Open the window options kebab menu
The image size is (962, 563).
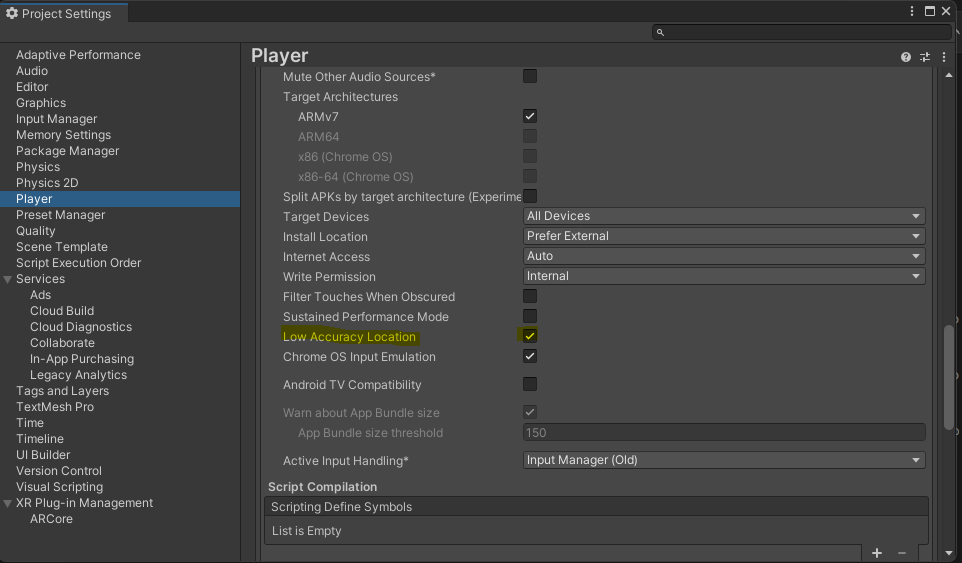pyautogui.click(x=912, y=11)
